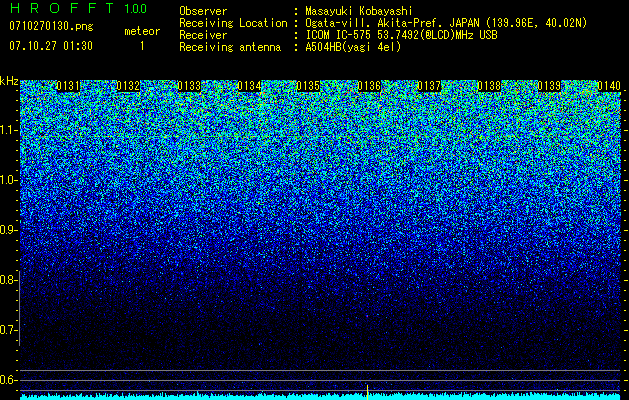
Task: Click the 0135 time marker
Action: pyautogui.click(x=308, y=86)
